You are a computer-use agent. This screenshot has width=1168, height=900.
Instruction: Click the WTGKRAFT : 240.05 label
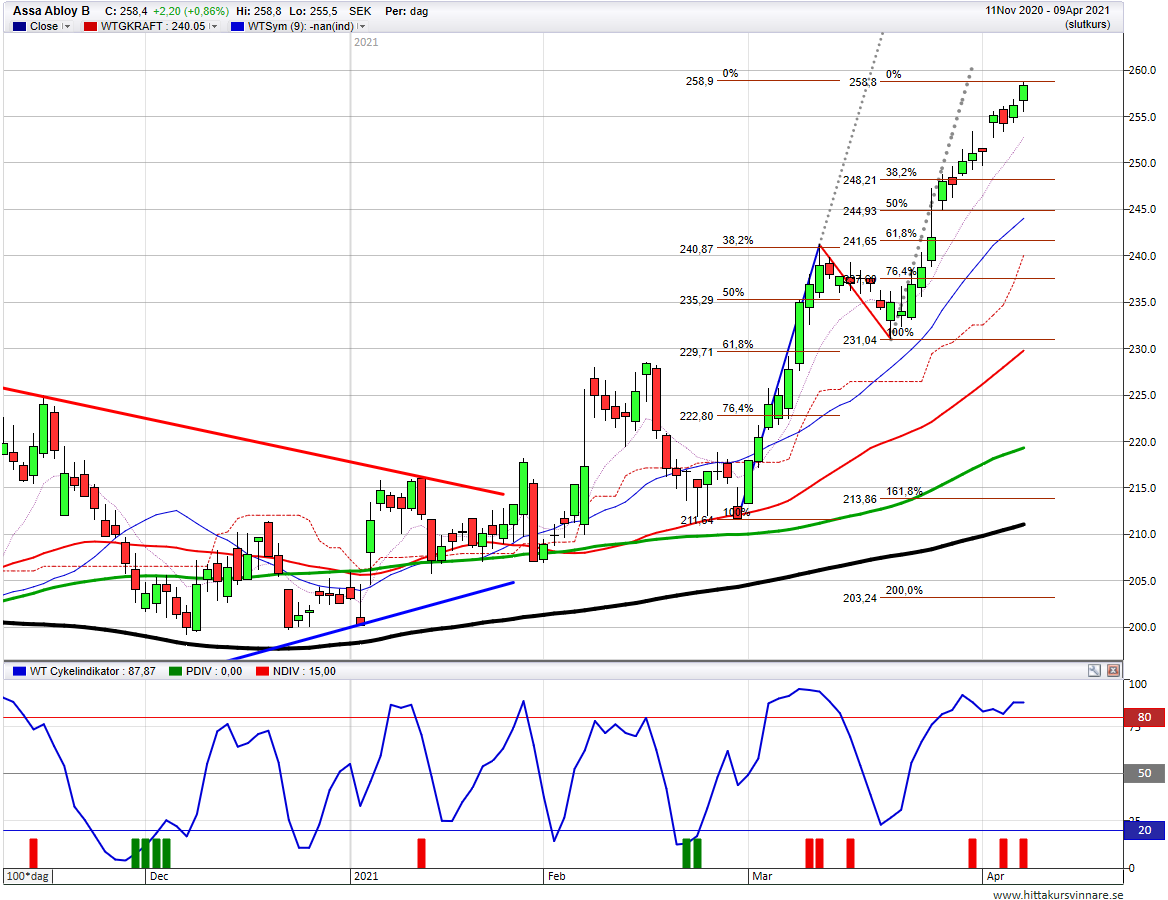(x=153, y=26)
